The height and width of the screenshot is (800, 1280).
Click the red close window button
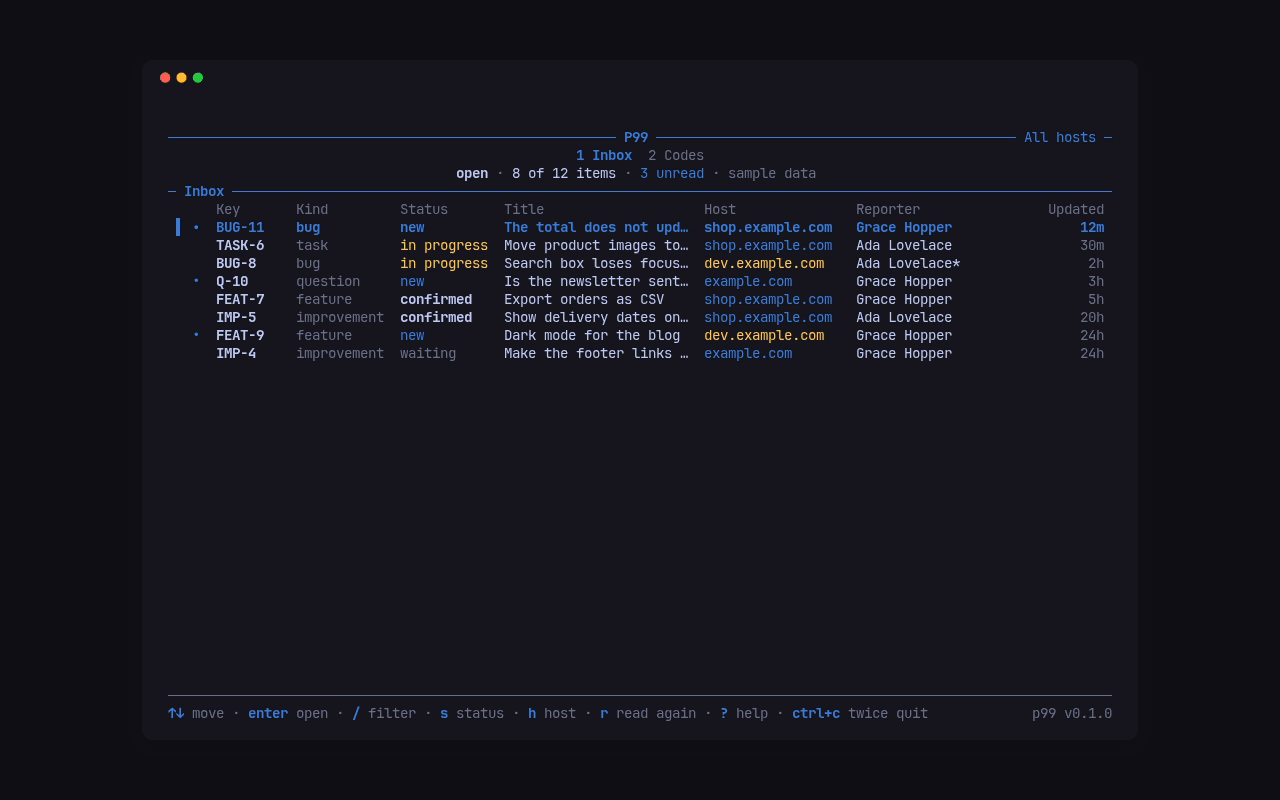tap(165, 77)
